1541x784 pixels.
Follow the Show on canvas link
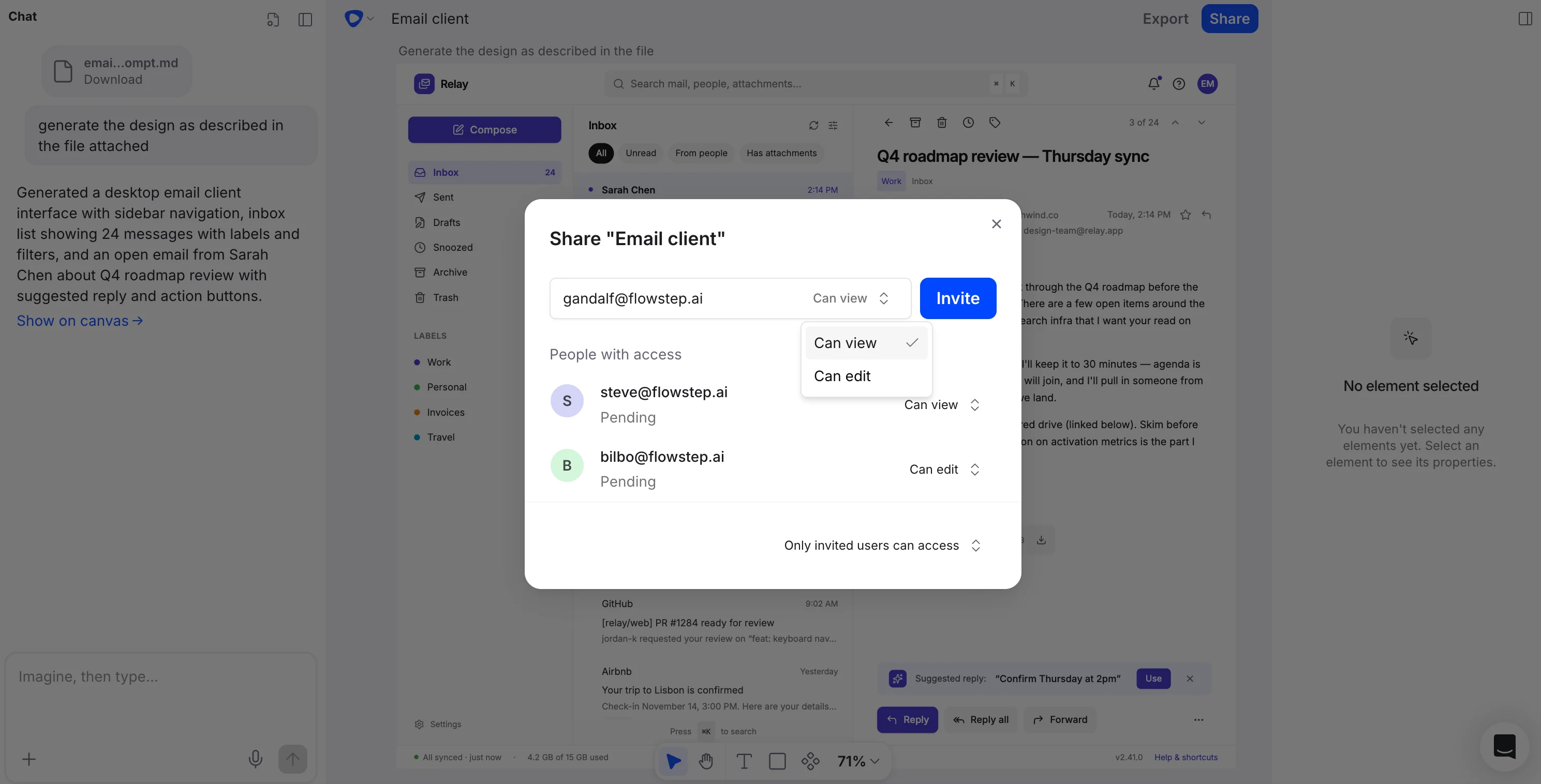coord(80,321)
